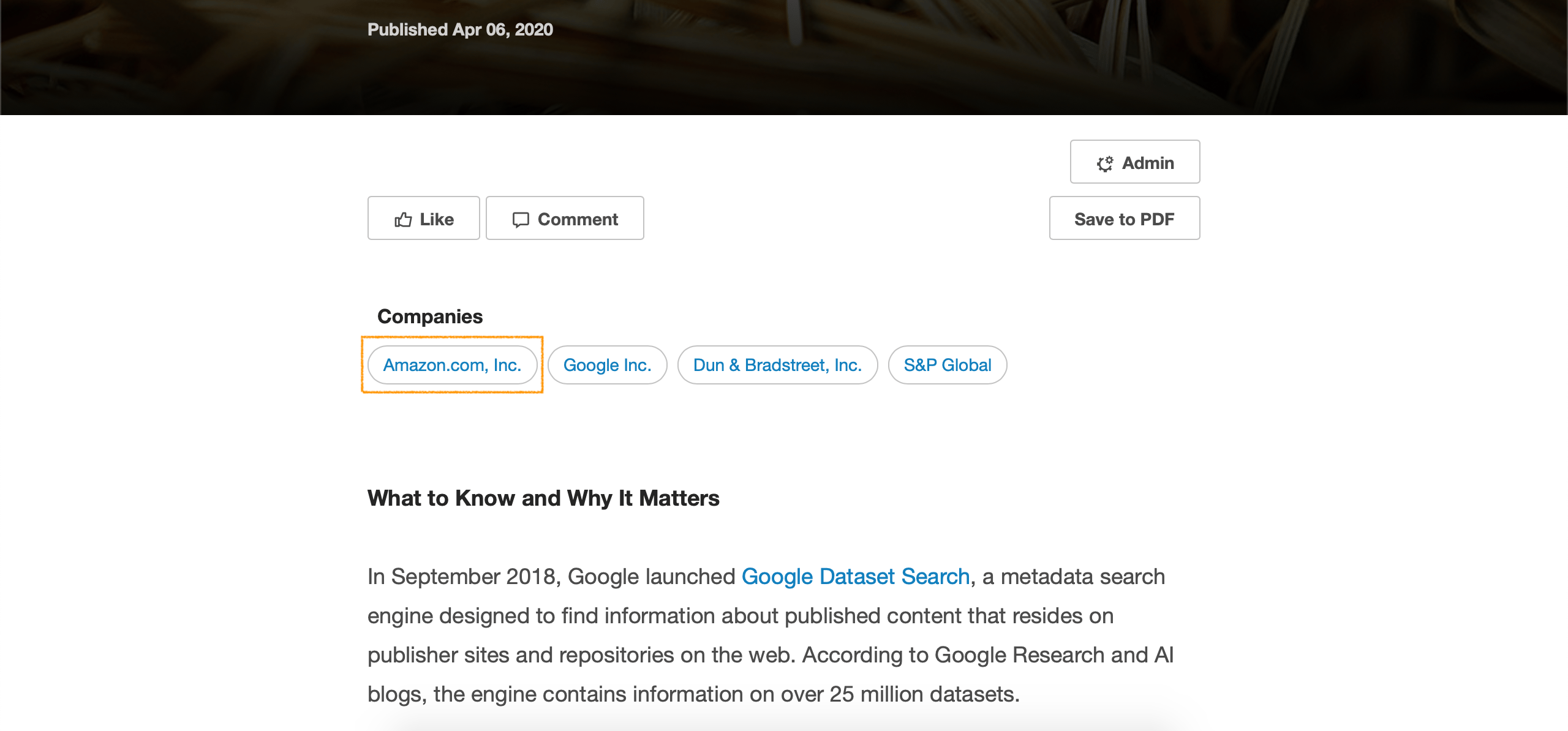Image resolution: width=1568 pixels, height=731 pixels.
Task: Click the thumbs-up icon on Like
Action: 403,219
